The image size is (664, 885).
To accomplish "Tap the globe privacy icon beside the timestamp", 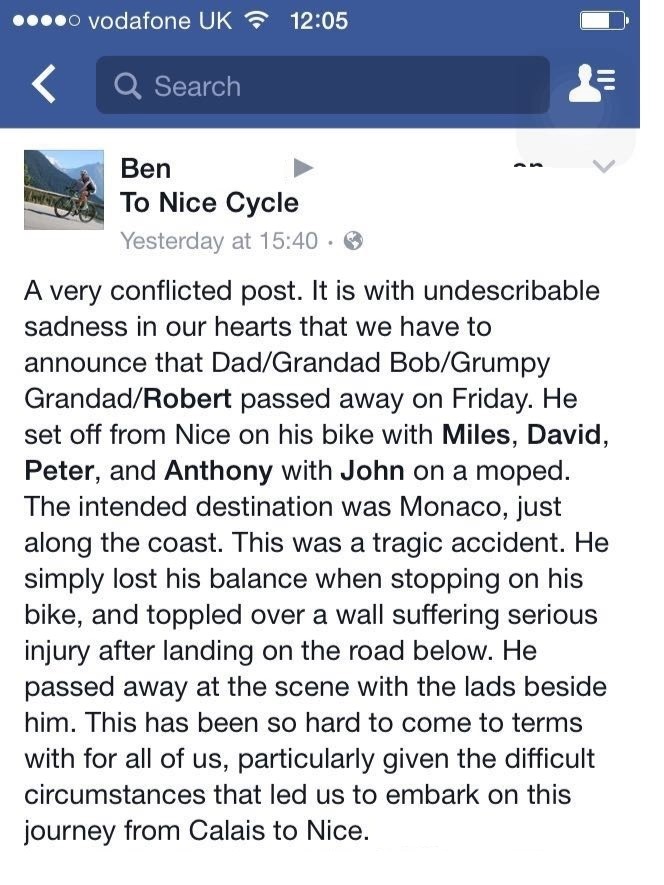I will (x=352, y=241).
